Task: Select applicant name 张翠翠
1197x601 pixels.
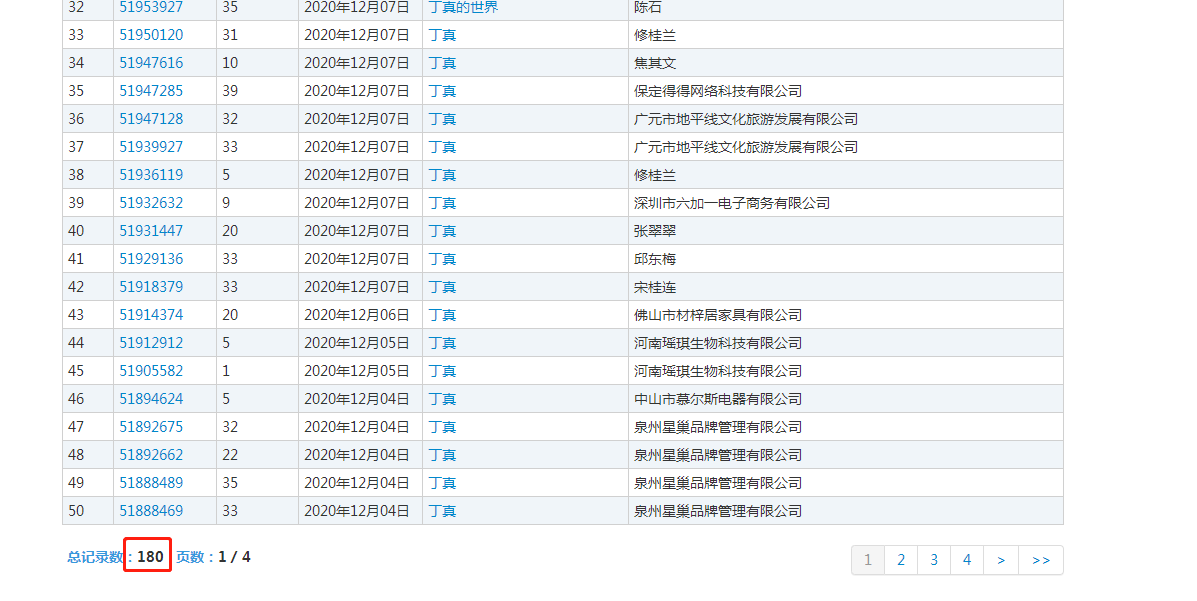Action: coord(655,231)
